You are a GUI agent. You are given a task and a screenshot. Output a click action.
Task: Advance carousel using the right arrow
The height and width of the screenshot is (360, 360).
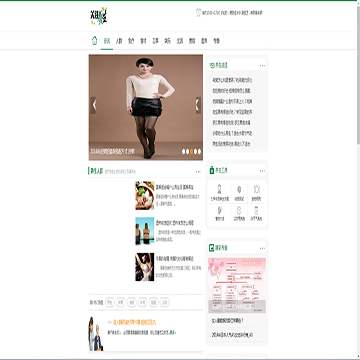(198, 105)
